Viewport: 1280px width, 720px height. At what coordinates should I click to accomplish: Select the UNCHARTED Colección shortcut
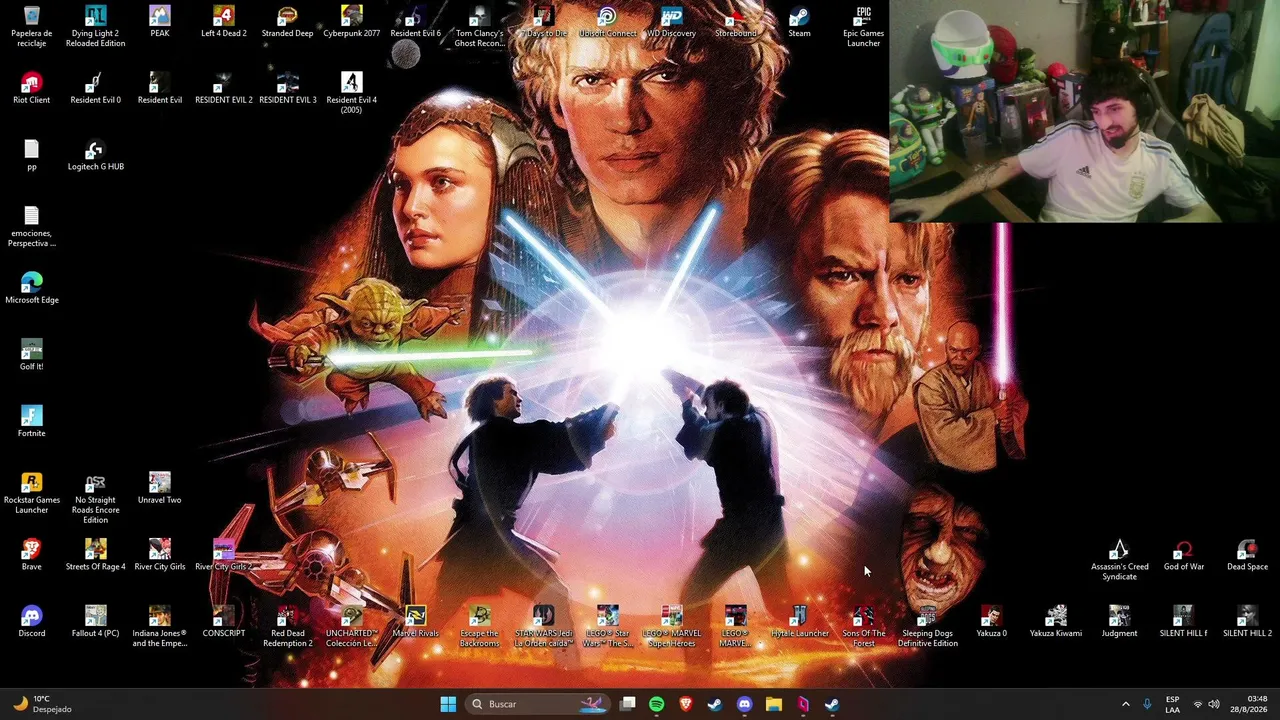(x=352, y=626)
